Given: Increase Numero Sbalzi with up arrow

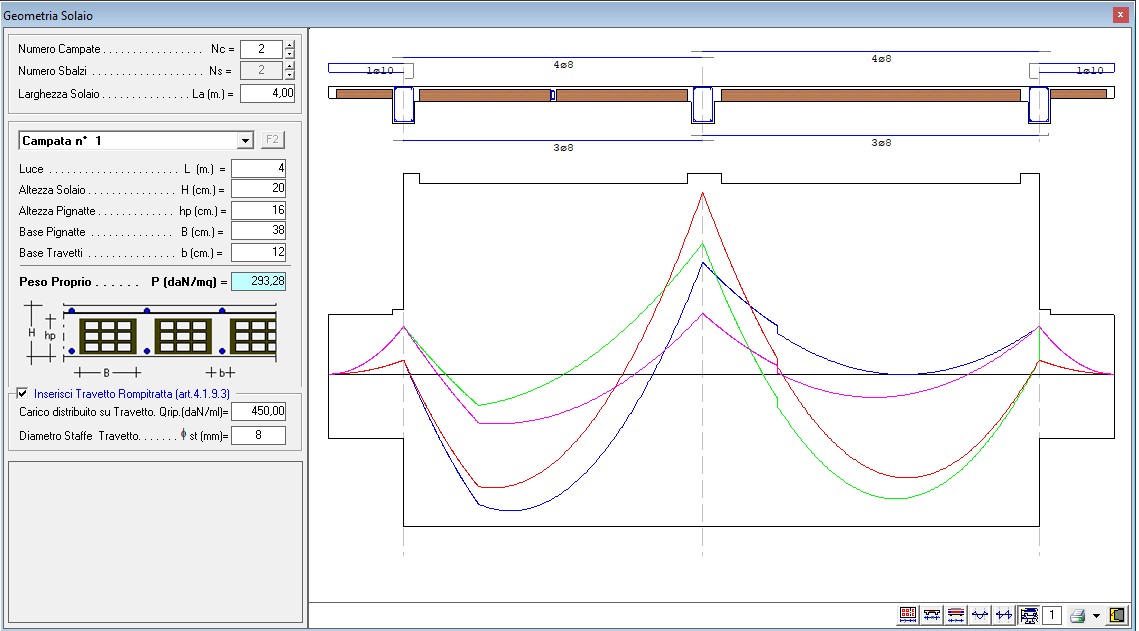Looking at the screenshot, I should pos(290,66).
